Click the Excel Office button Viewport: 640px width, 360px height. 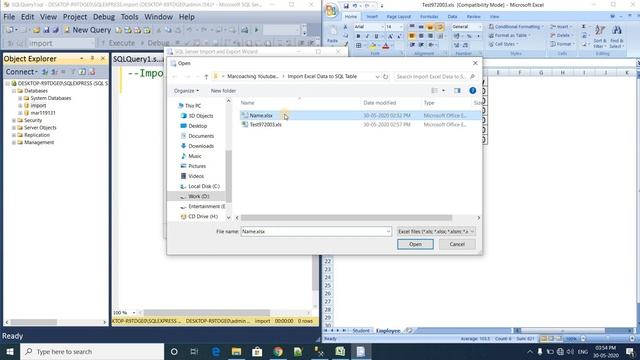point(331,11)
